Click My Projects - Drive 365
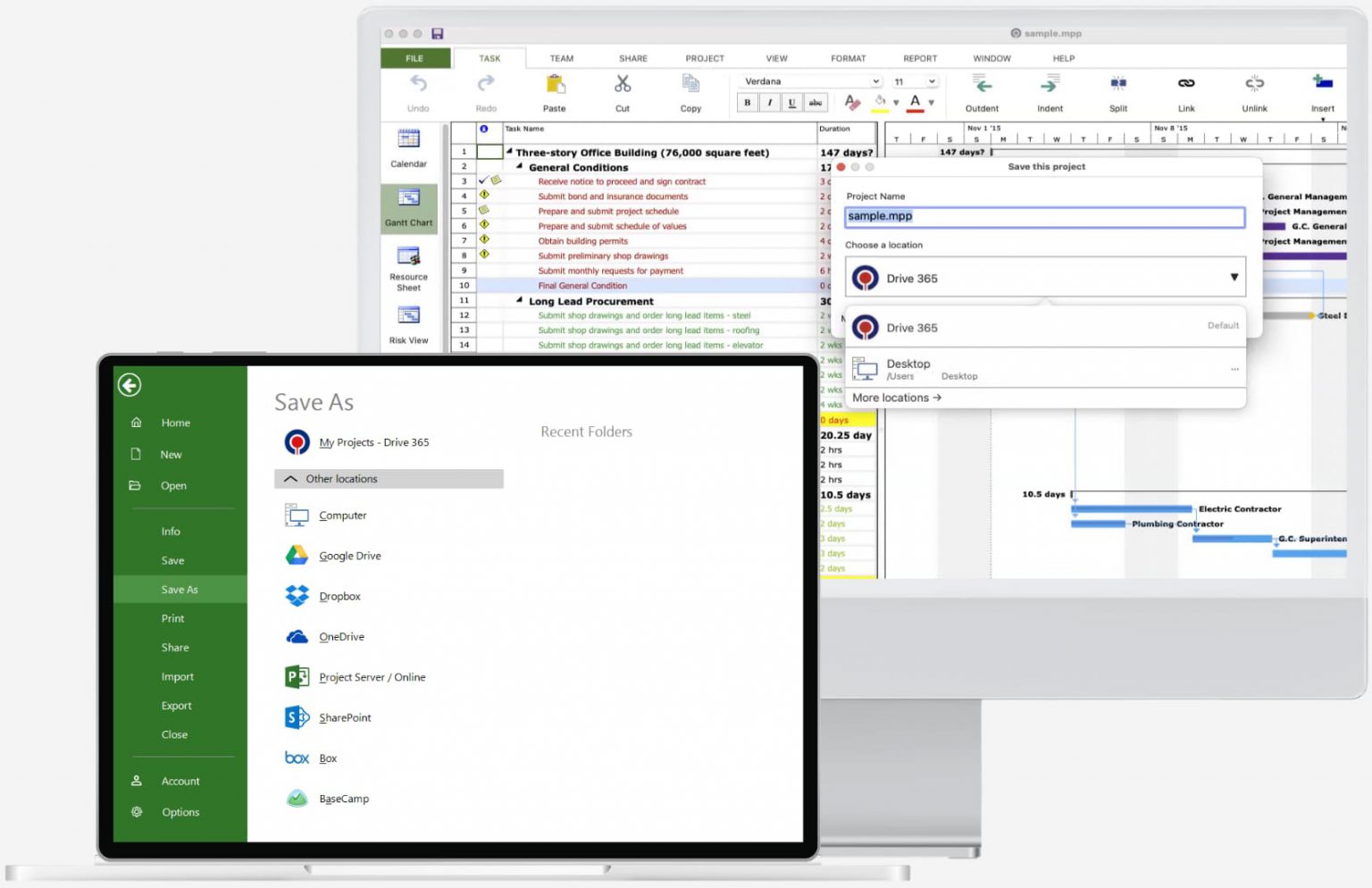The image size is (1372, 888). [x=373, y=442]
